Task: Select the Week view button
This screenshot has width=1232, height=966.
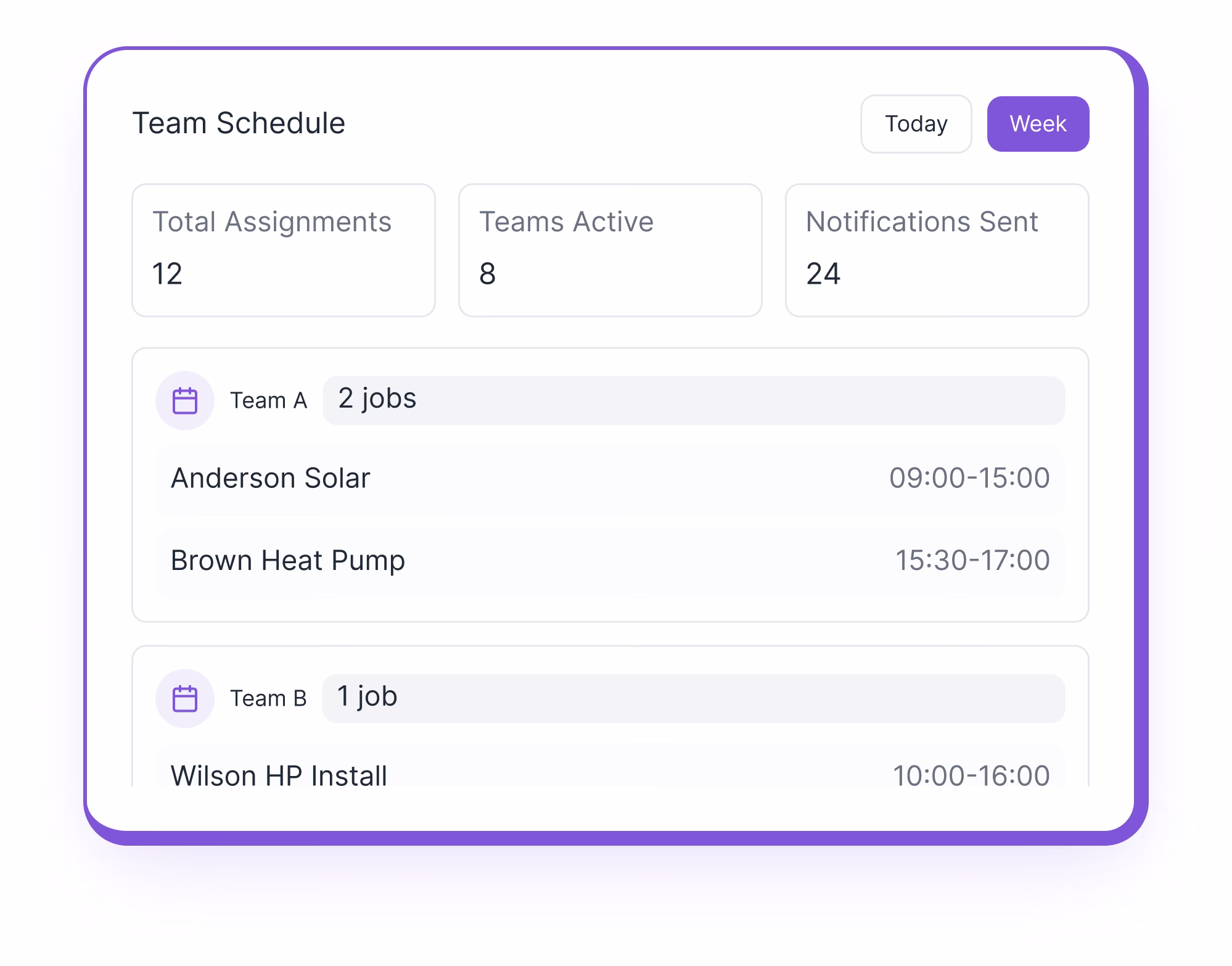Action: click(x=1038, y=123)
